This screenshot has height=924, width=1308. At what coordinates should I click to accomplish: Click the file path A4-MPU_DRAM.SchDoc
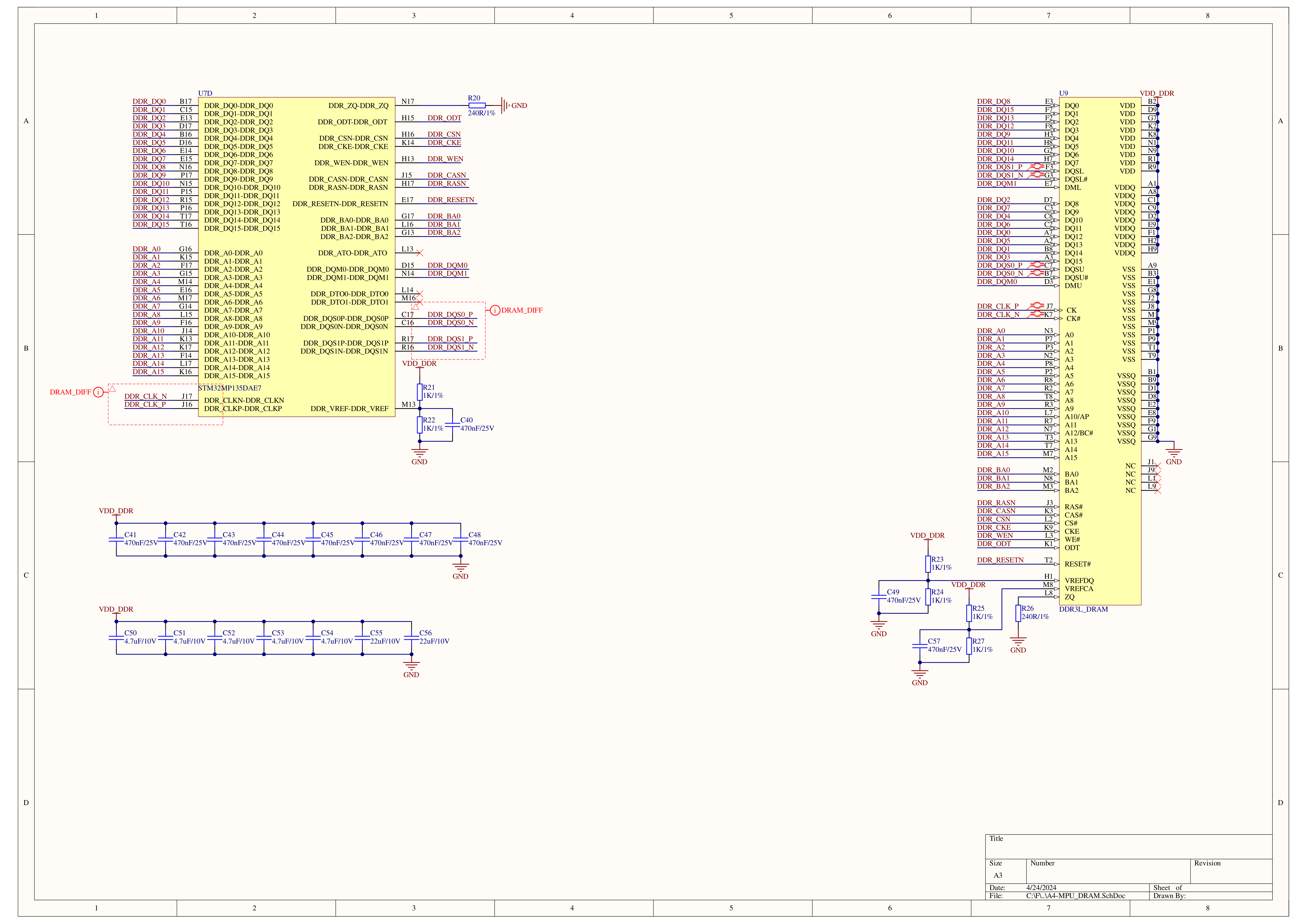click(x=1076, y=896)
